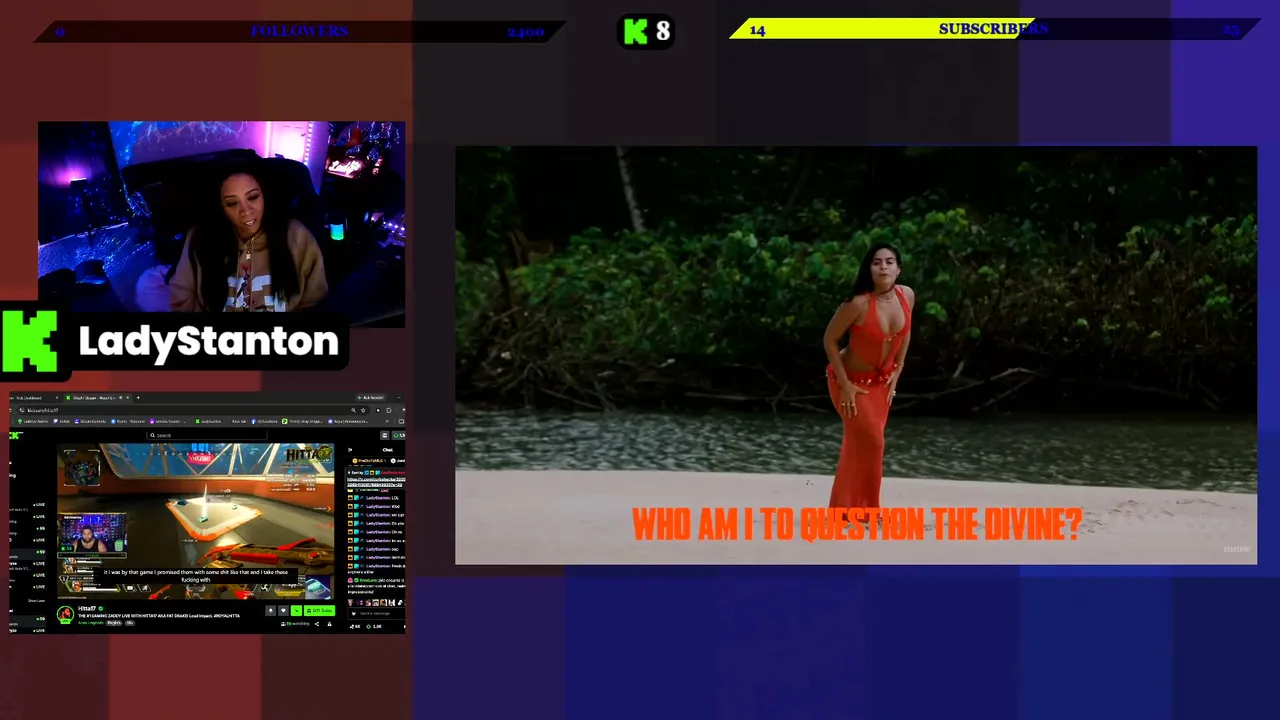Click the Hitta17 channel avatar
Viewport: 1280px width, 720px height.
tap(65, 613)
